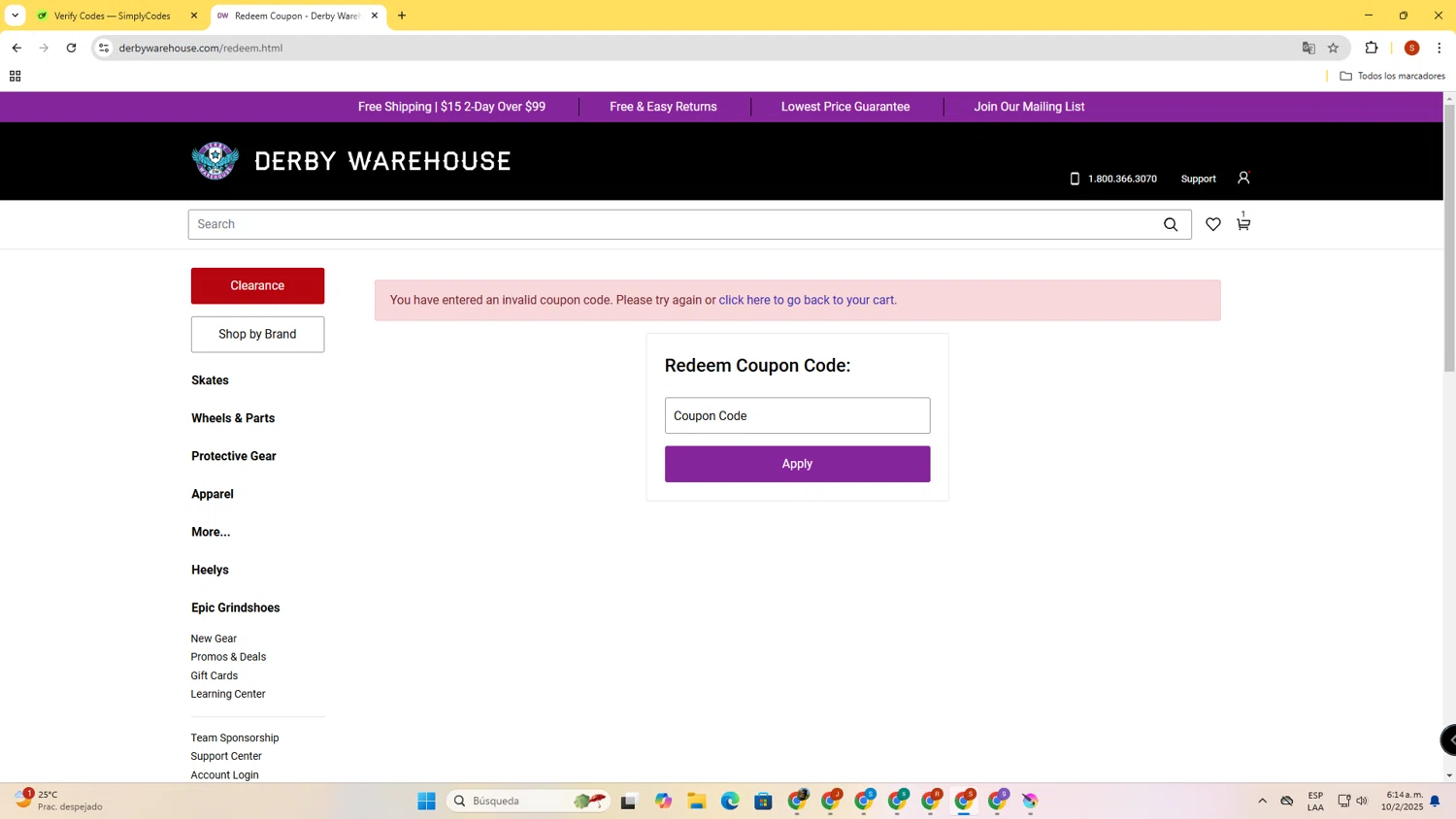Open Lowest Price Guarantee link
Image resolution: width=1456 pixels, height=819 pixels.
coord(845,107)
